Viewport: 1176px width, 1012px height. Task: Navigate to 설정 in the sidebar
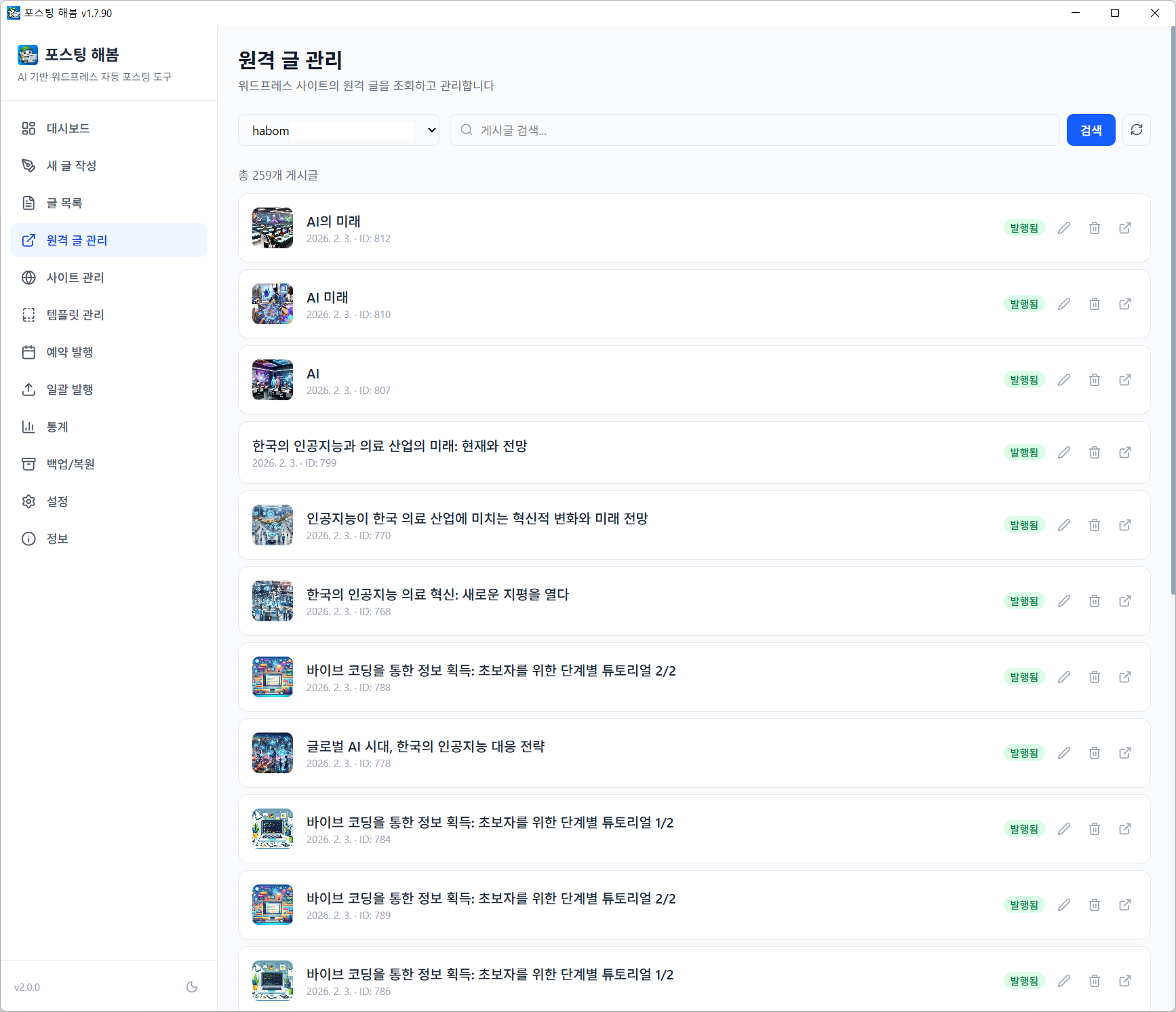(57, 501)
